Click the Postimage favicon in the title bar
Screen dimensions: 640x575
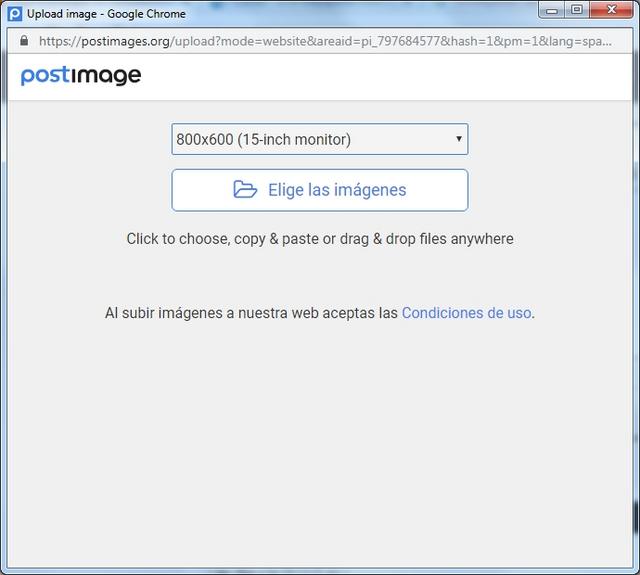tap(15, 14)
